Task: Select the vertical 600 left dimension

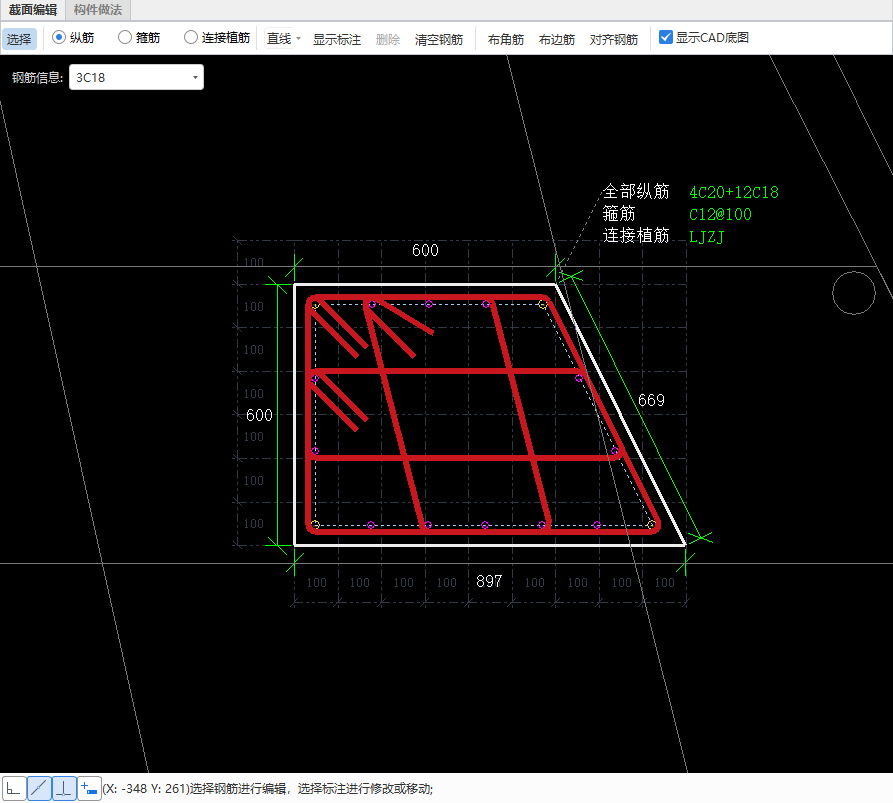Action: 259,415
